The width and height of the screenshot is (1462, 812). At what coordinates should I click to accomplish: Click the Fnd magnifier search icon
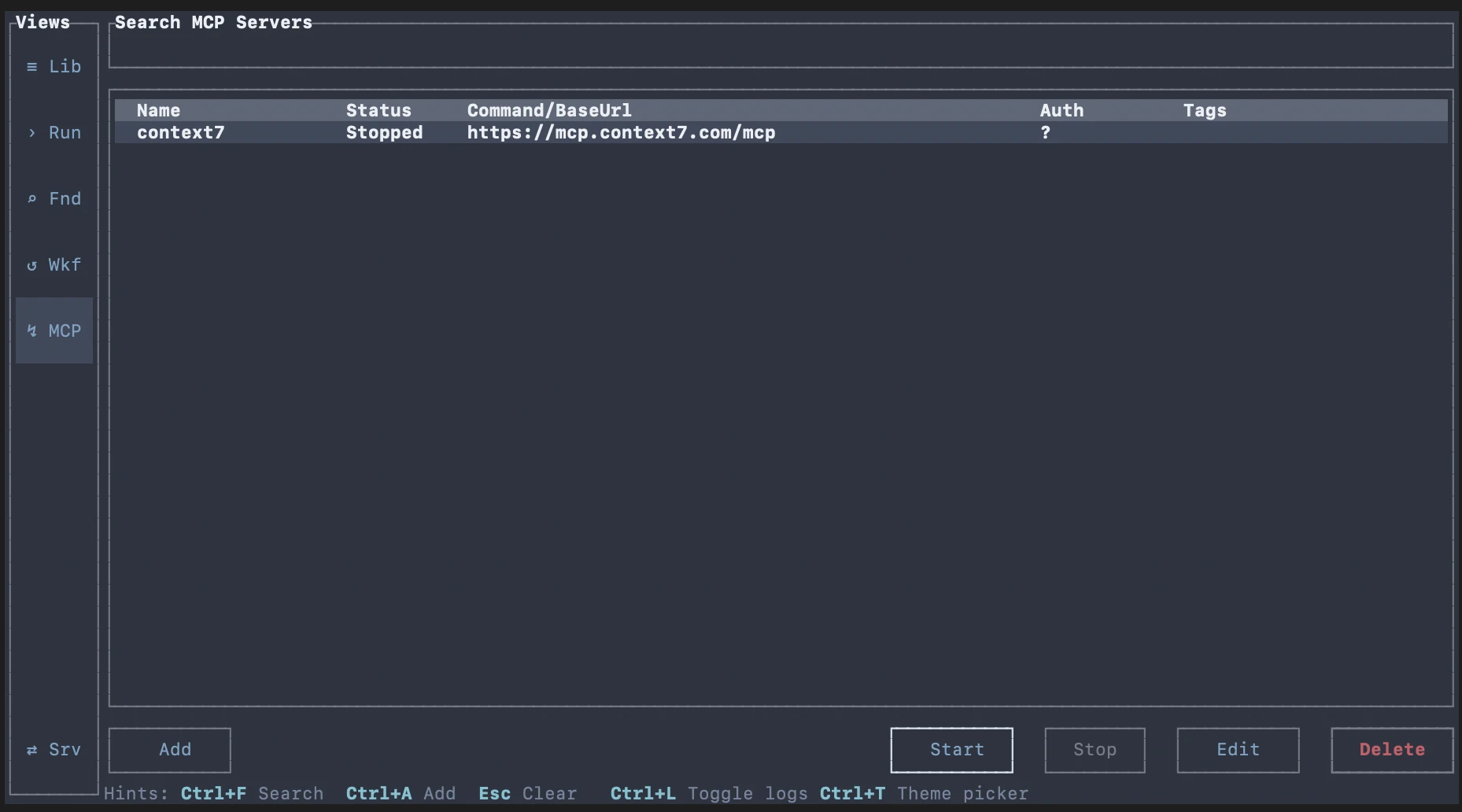click(x=32, y=199)
